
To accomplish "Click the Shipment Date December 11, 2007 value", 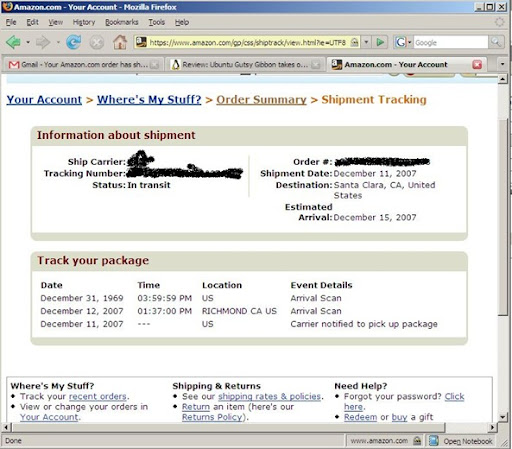I will (375, 173).
